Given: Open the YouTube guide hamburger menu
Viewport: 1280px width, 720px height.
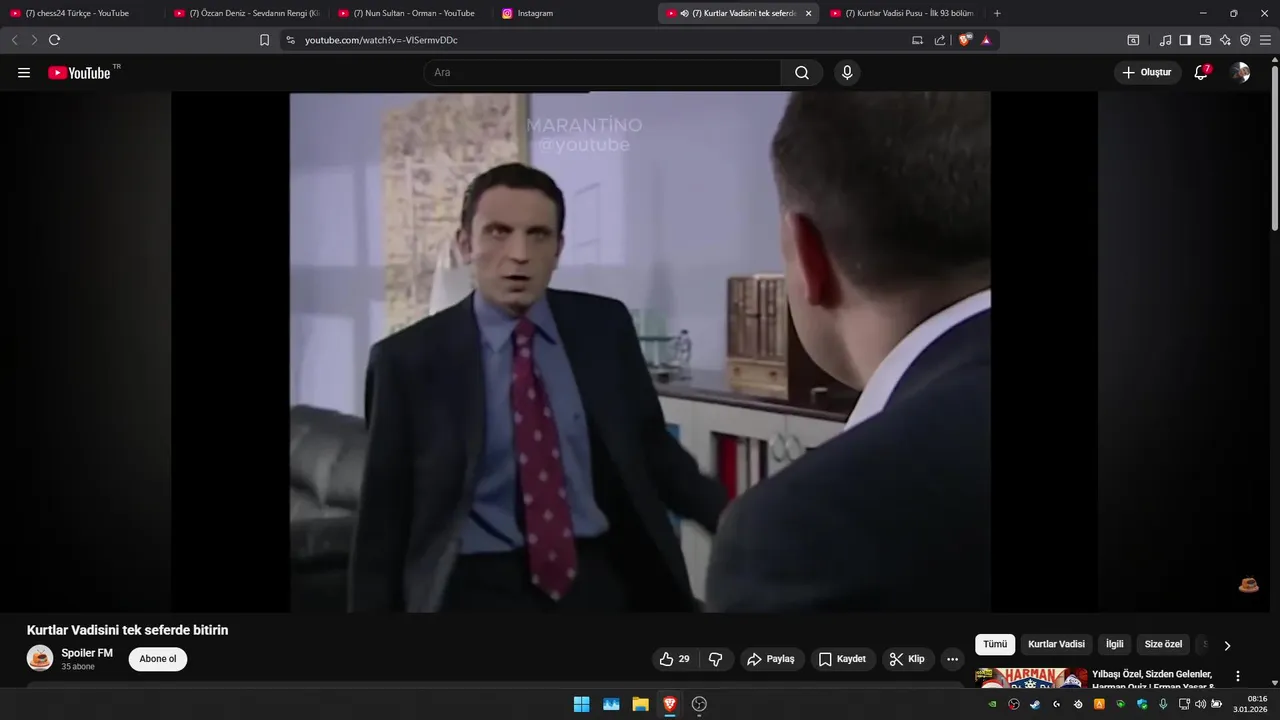Looking at the screenshot, I should (x=24, y=72).
